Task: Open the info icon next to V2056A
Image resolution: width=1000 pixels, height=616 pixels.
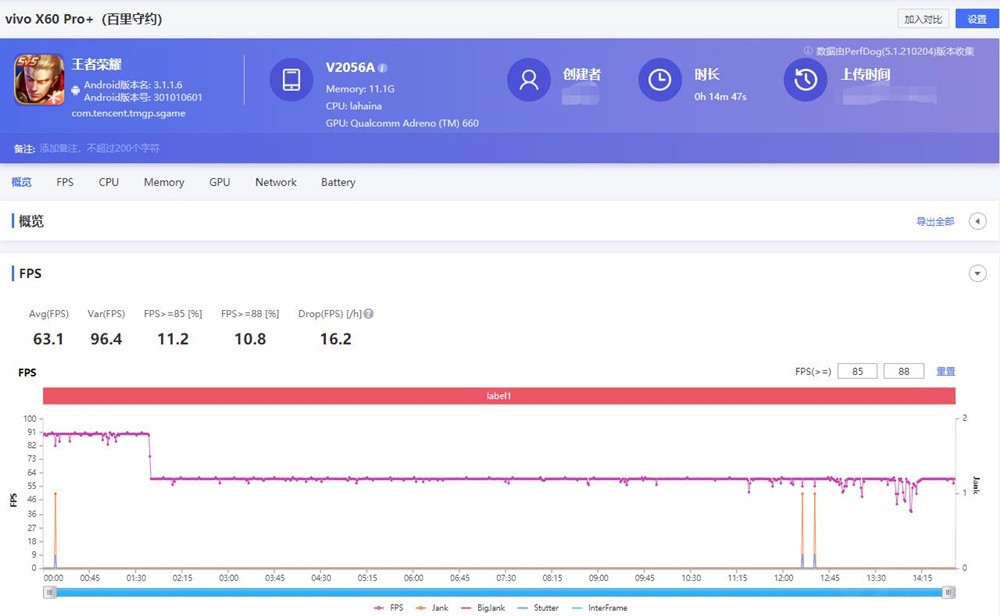Action: coord(383,68)
